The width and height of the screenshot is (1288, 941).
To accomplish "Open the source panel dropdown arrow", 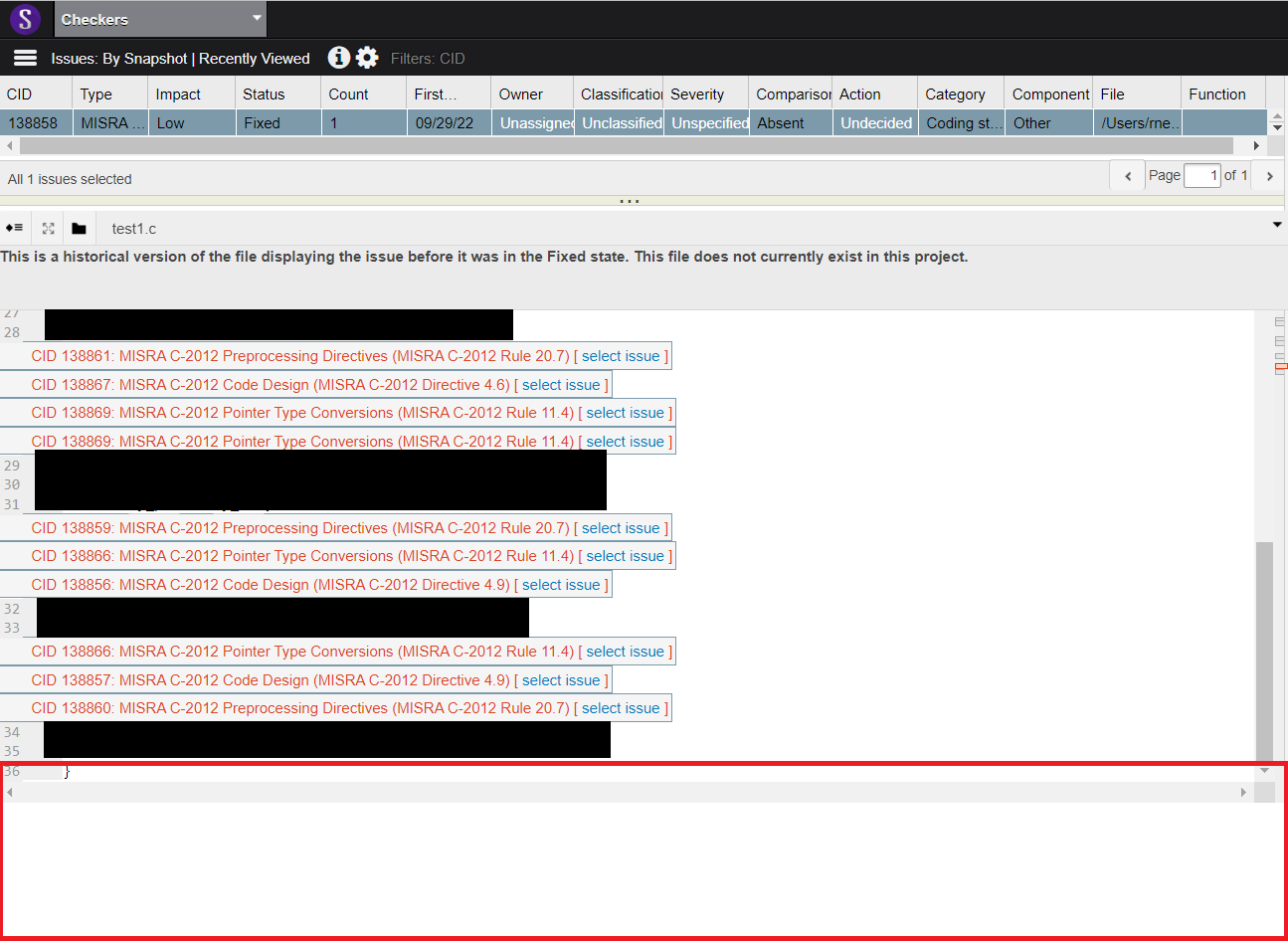I will click(x=1276, y=225).
